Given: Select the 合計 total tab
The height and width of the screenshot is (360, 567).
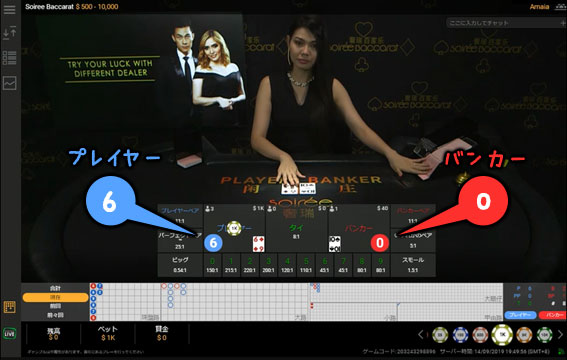Looking at the screenshot, I should tap(55, 288).
